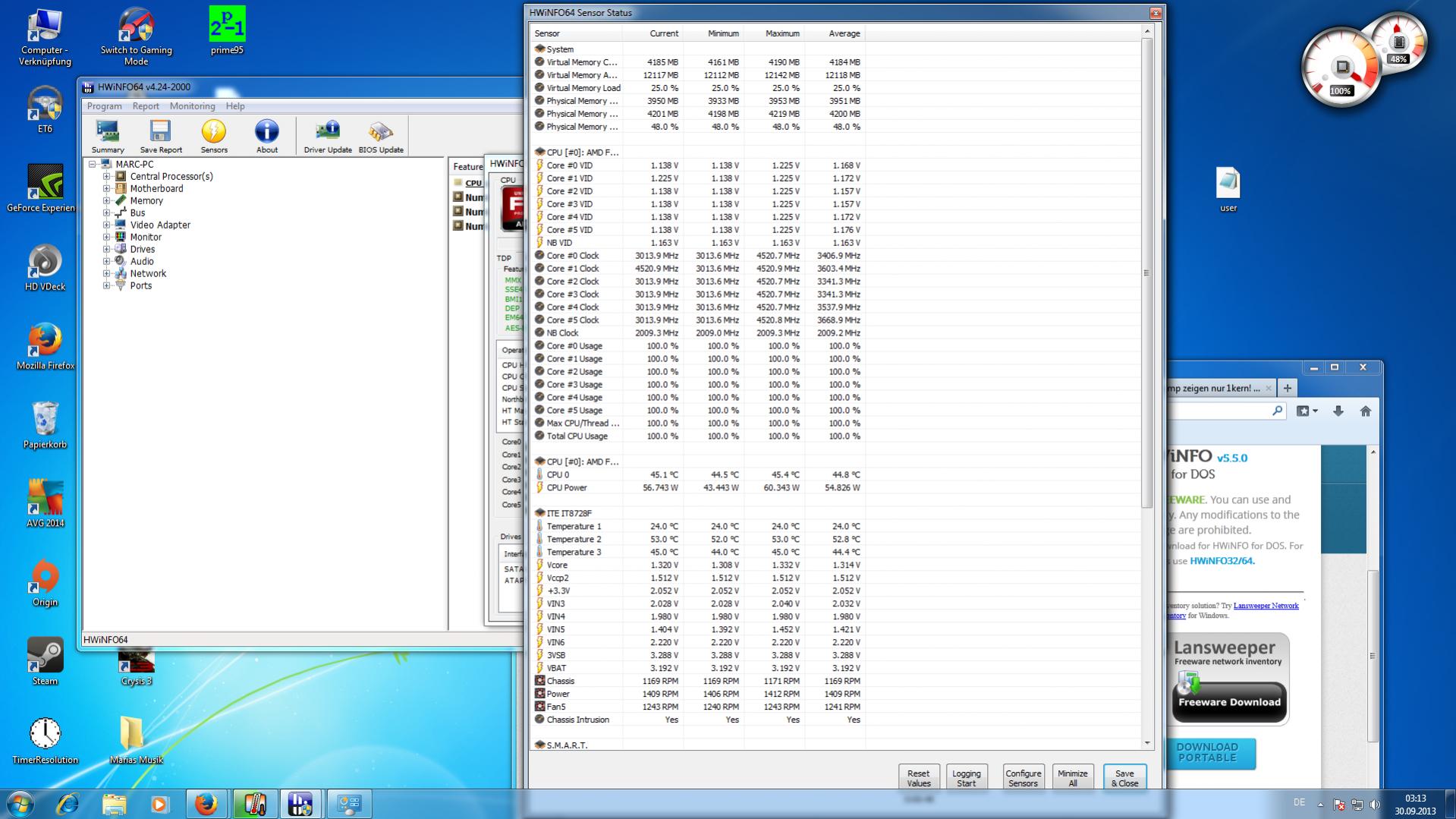Expand the Motherboard tree node
This screenshot has height=819, width=1456.
tap(107, 188)
